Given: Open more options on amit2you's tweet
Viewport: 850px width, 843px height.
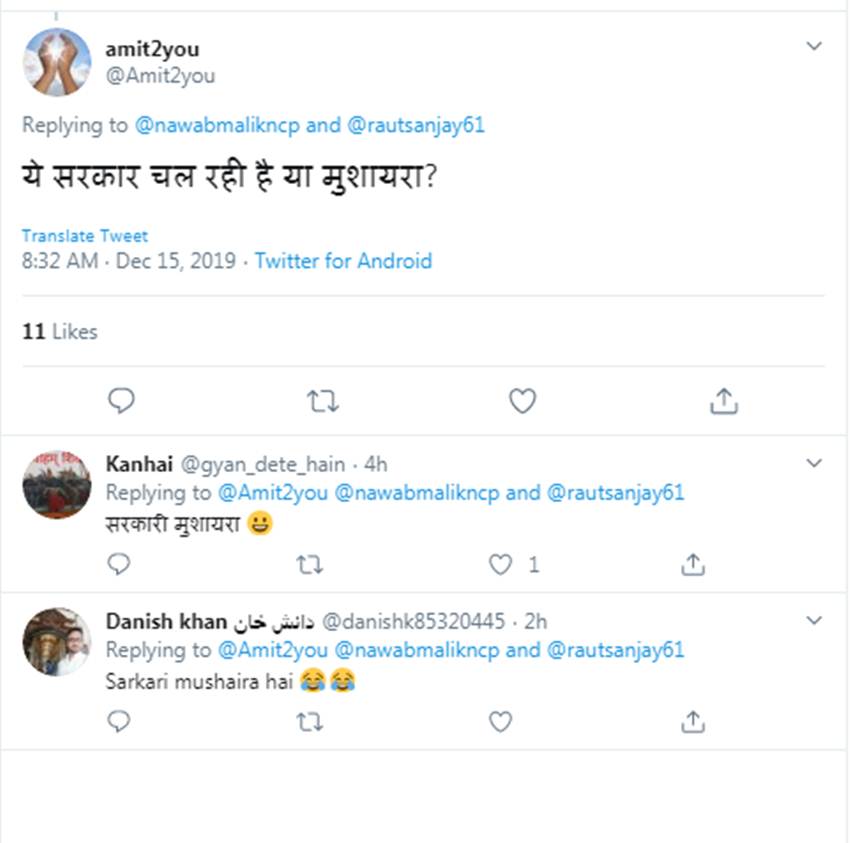Looking at the screenshot, I should (814, 46).
